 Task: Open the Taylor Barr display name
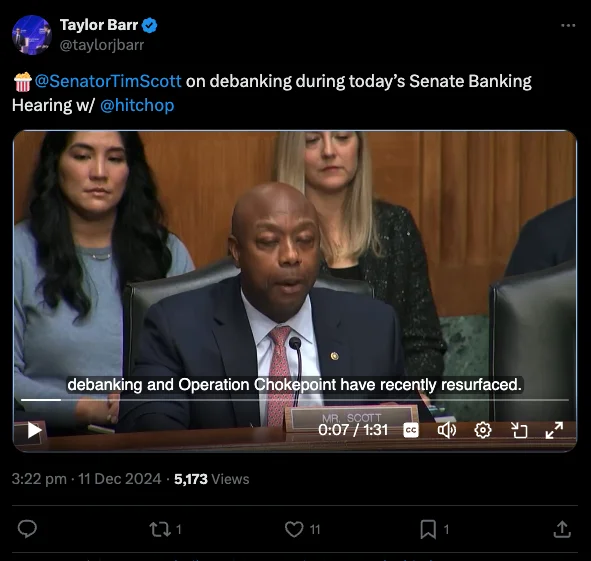pos(99,25)
